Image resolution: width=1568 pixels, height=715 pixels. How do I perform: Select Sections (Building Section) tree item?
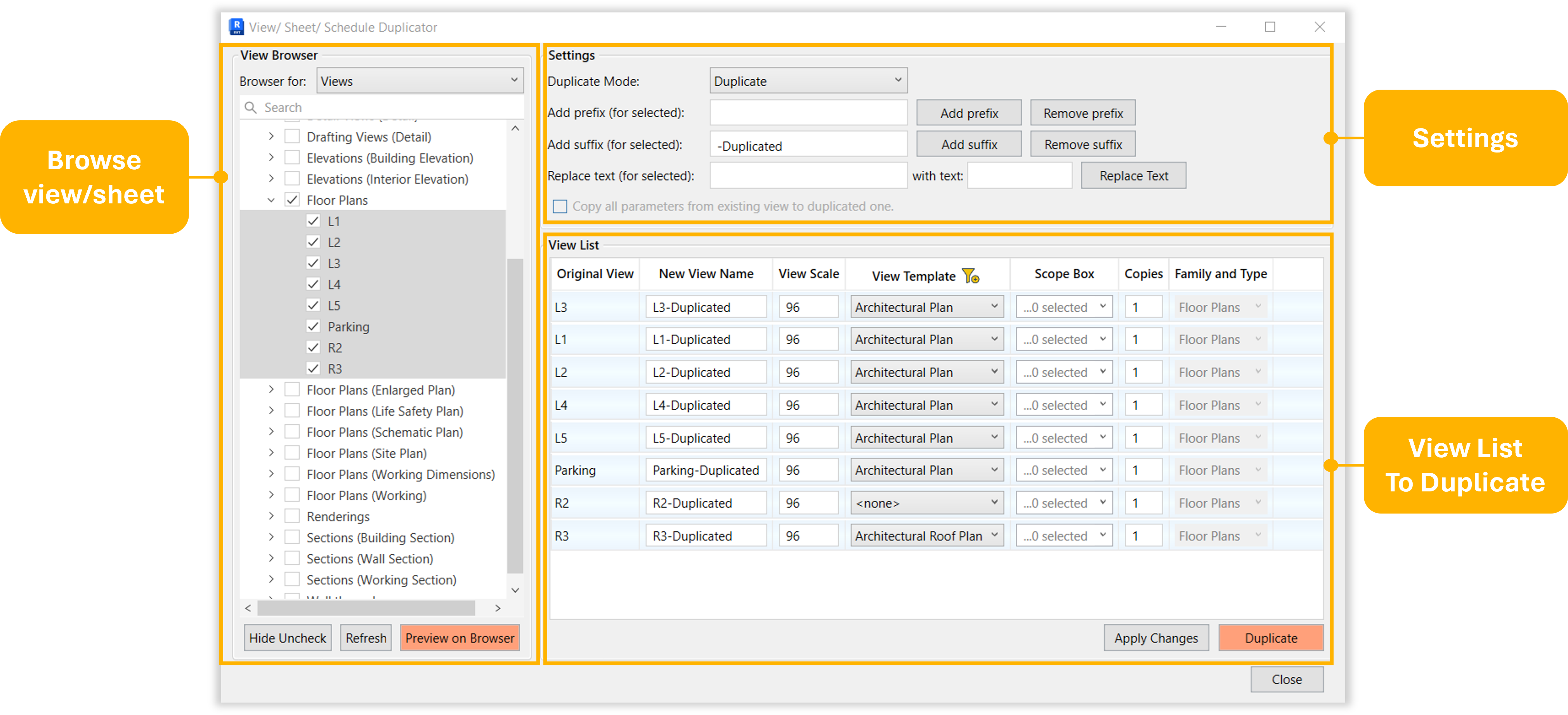tap(380, 537)
